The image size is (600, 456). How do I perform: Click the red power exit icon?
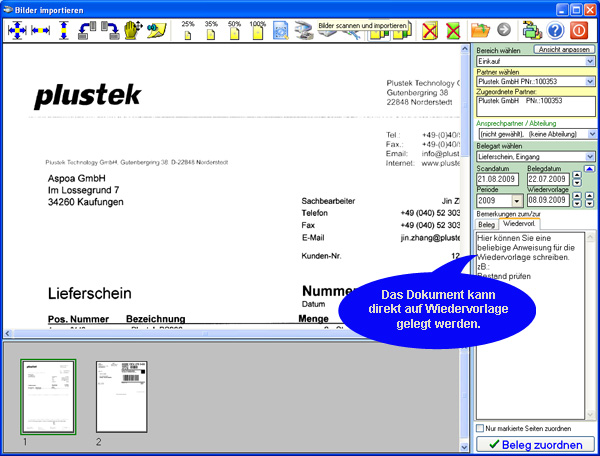pyautogui.click(x=579, y=31)
